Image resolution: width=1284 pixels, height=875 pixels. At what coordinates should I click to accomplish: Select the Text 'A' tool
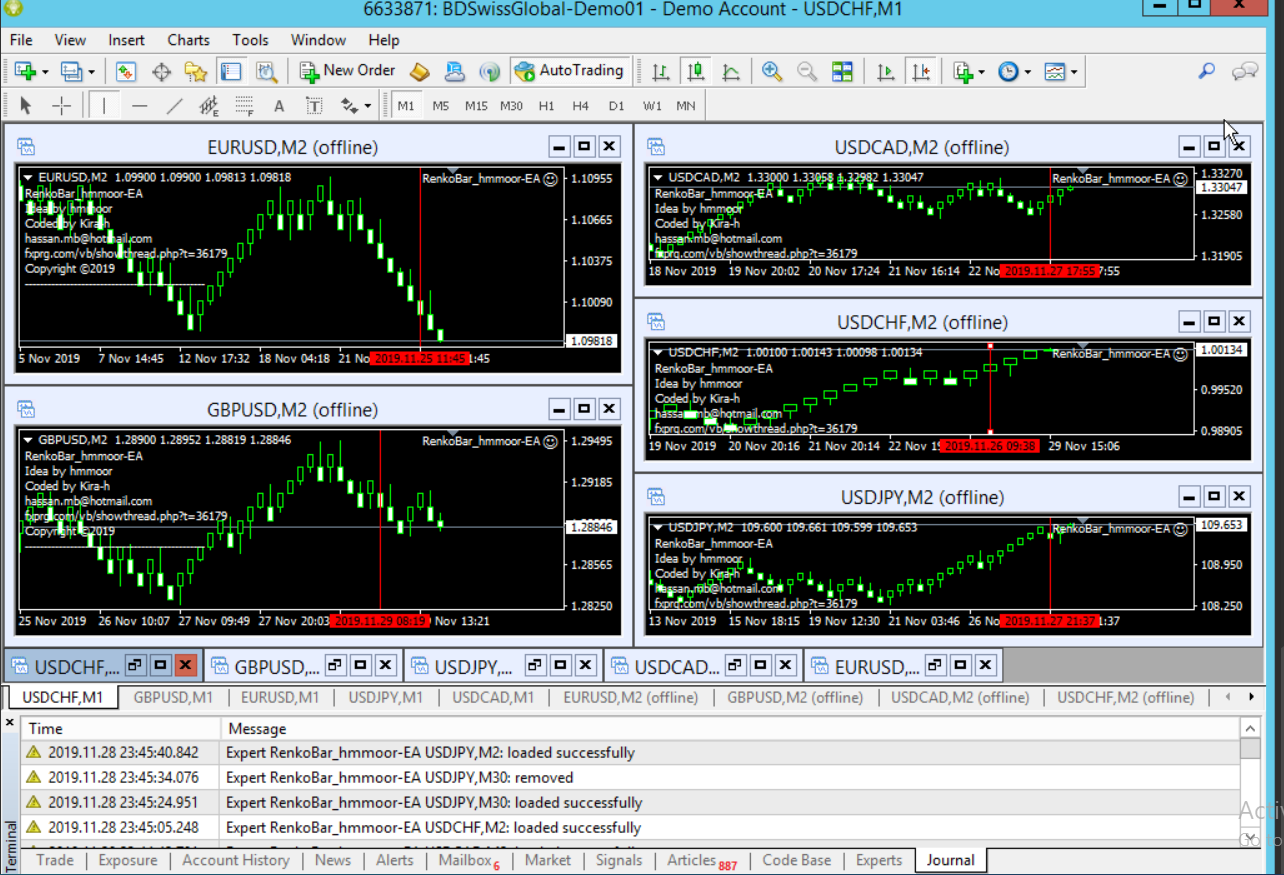tap(279, 105)
